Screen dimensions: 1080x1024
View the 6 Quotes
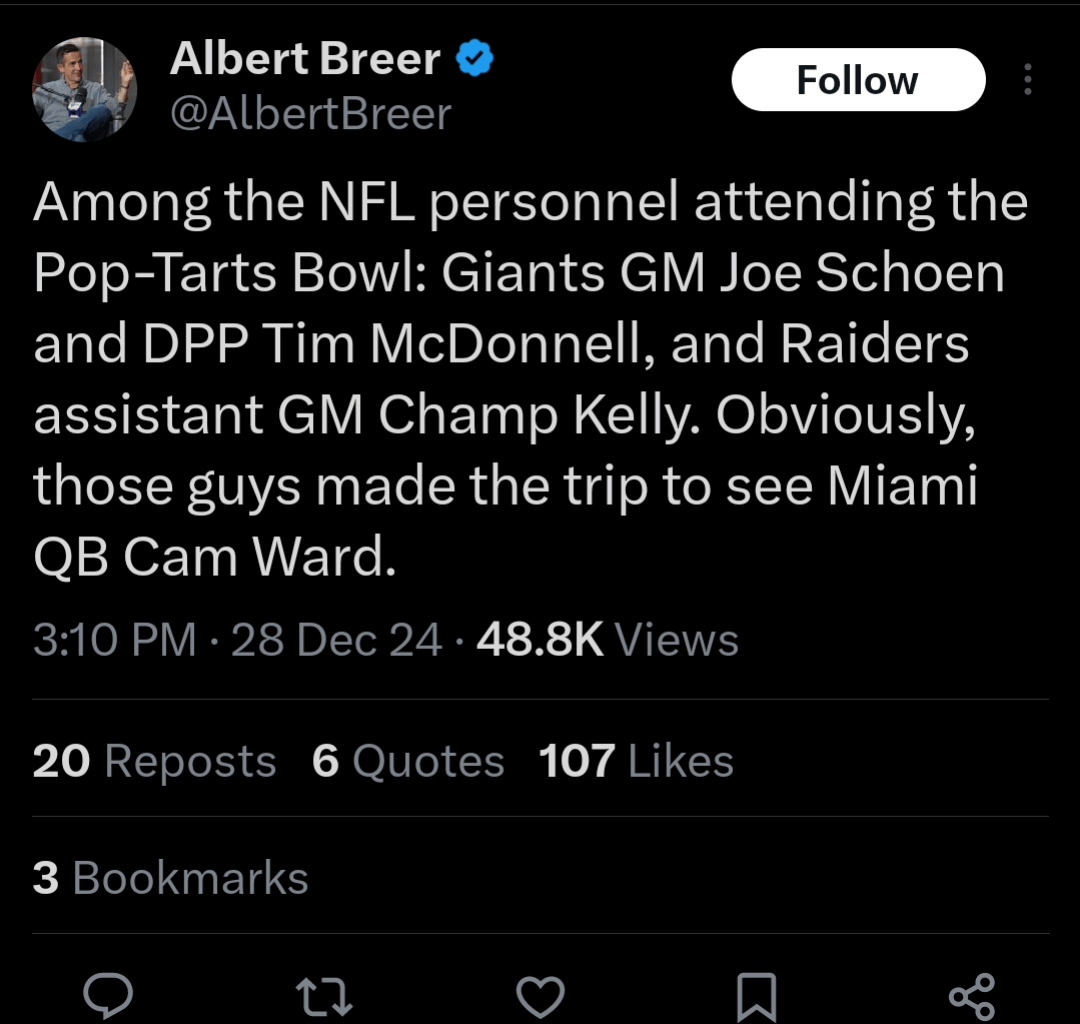(x=408, y=762)
